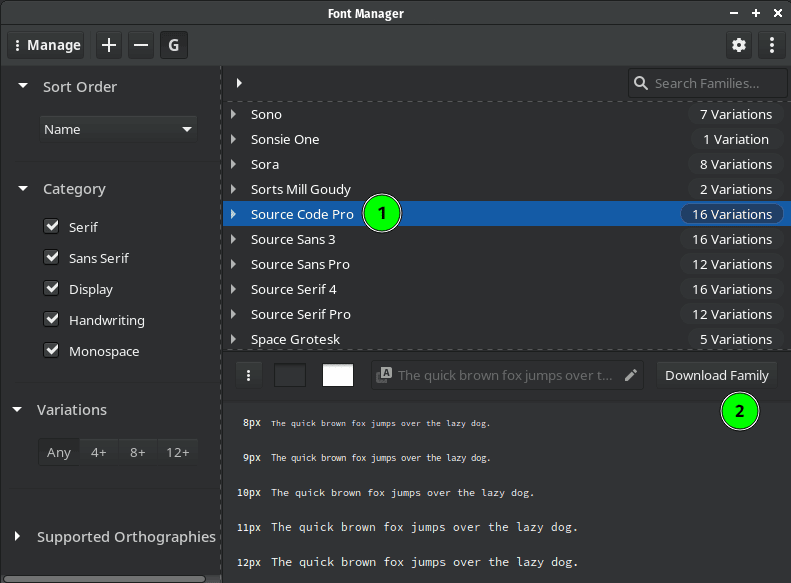The height and width of the screenshot is (583, 791).
Task: Minimize the Font Manager window
Action: (734, 13)
